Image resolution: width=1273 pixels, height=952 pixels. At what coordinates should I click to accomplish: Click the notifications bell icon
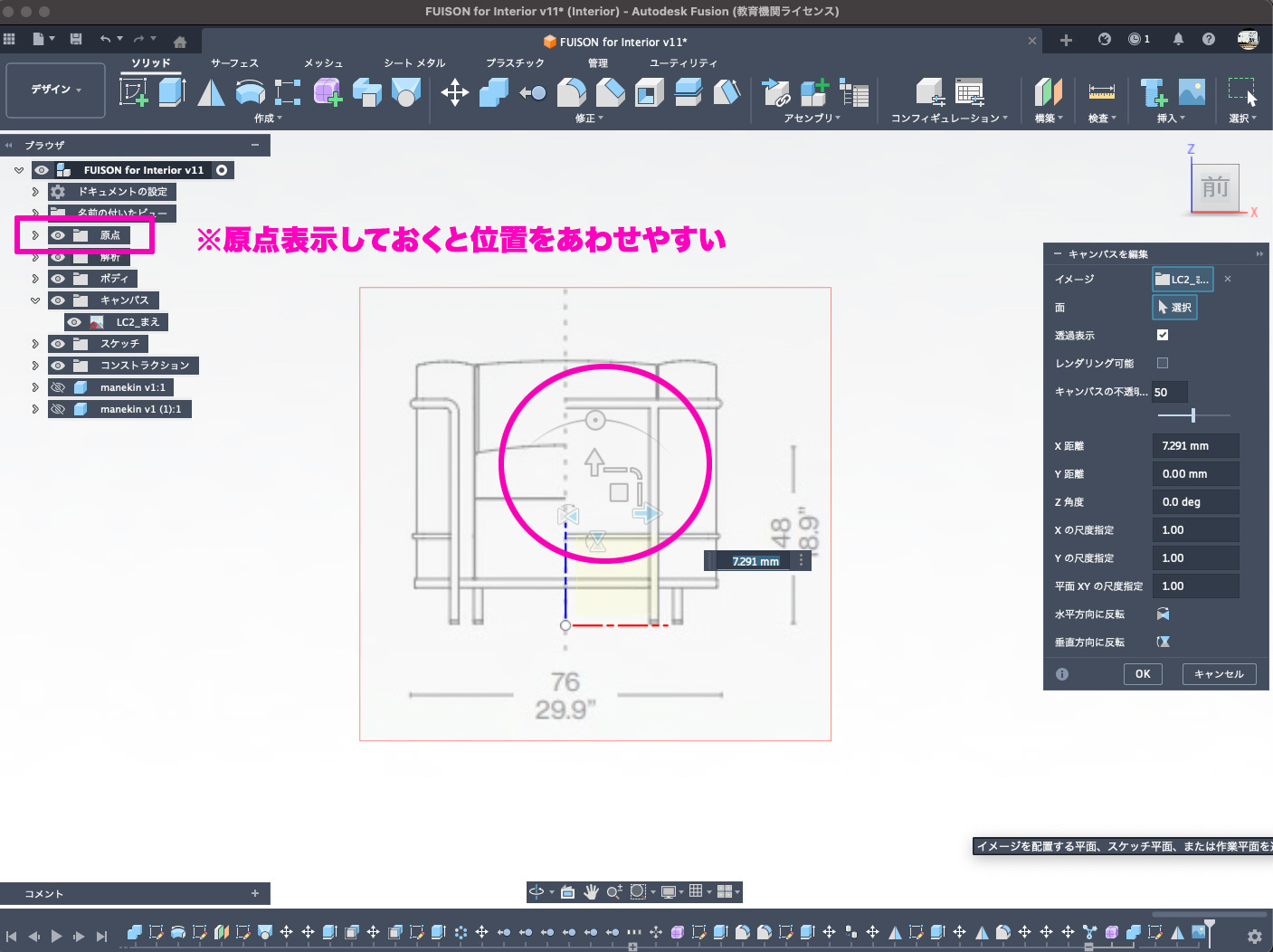click(x=1178, y=39)
